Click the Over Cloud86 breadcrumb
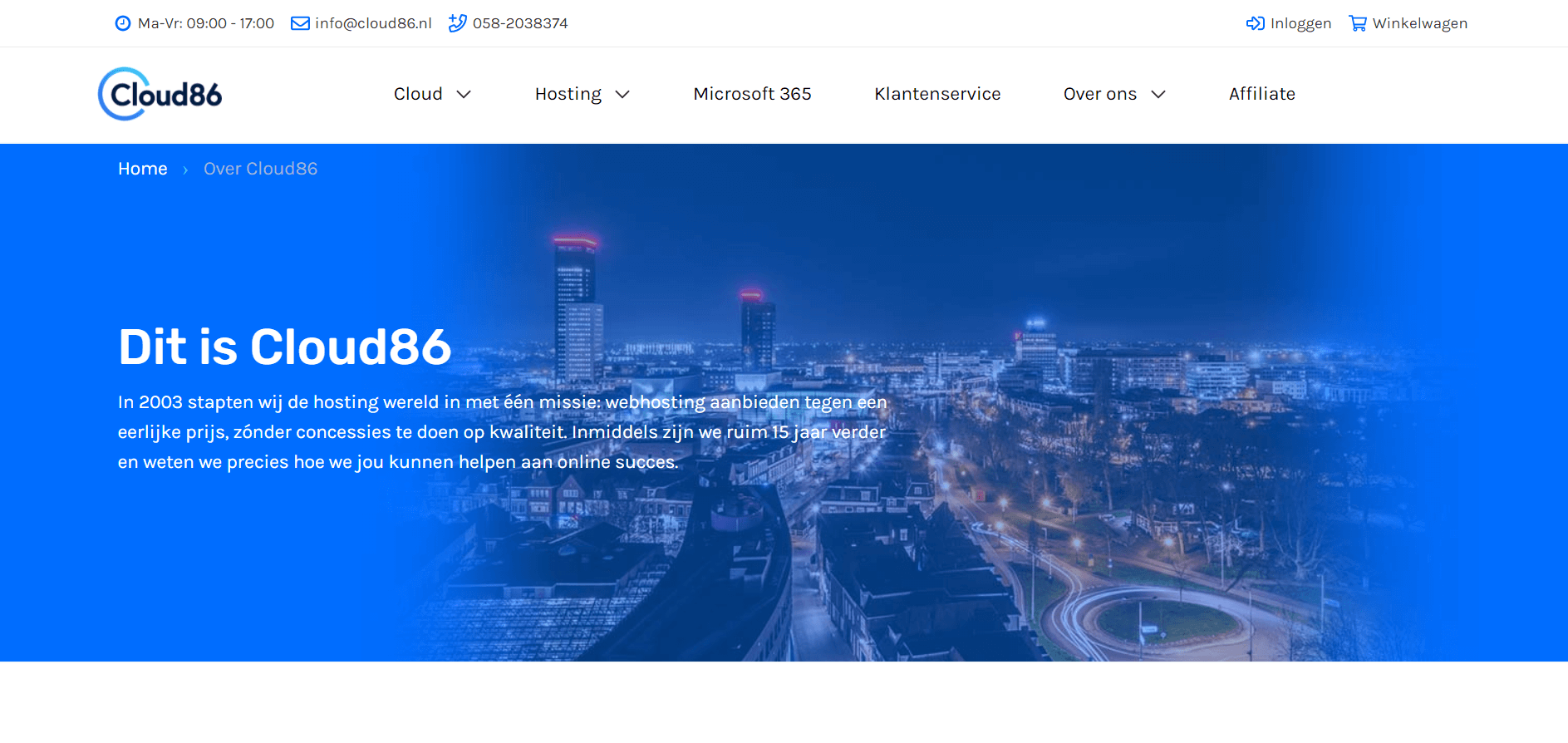 click(260, 169)
